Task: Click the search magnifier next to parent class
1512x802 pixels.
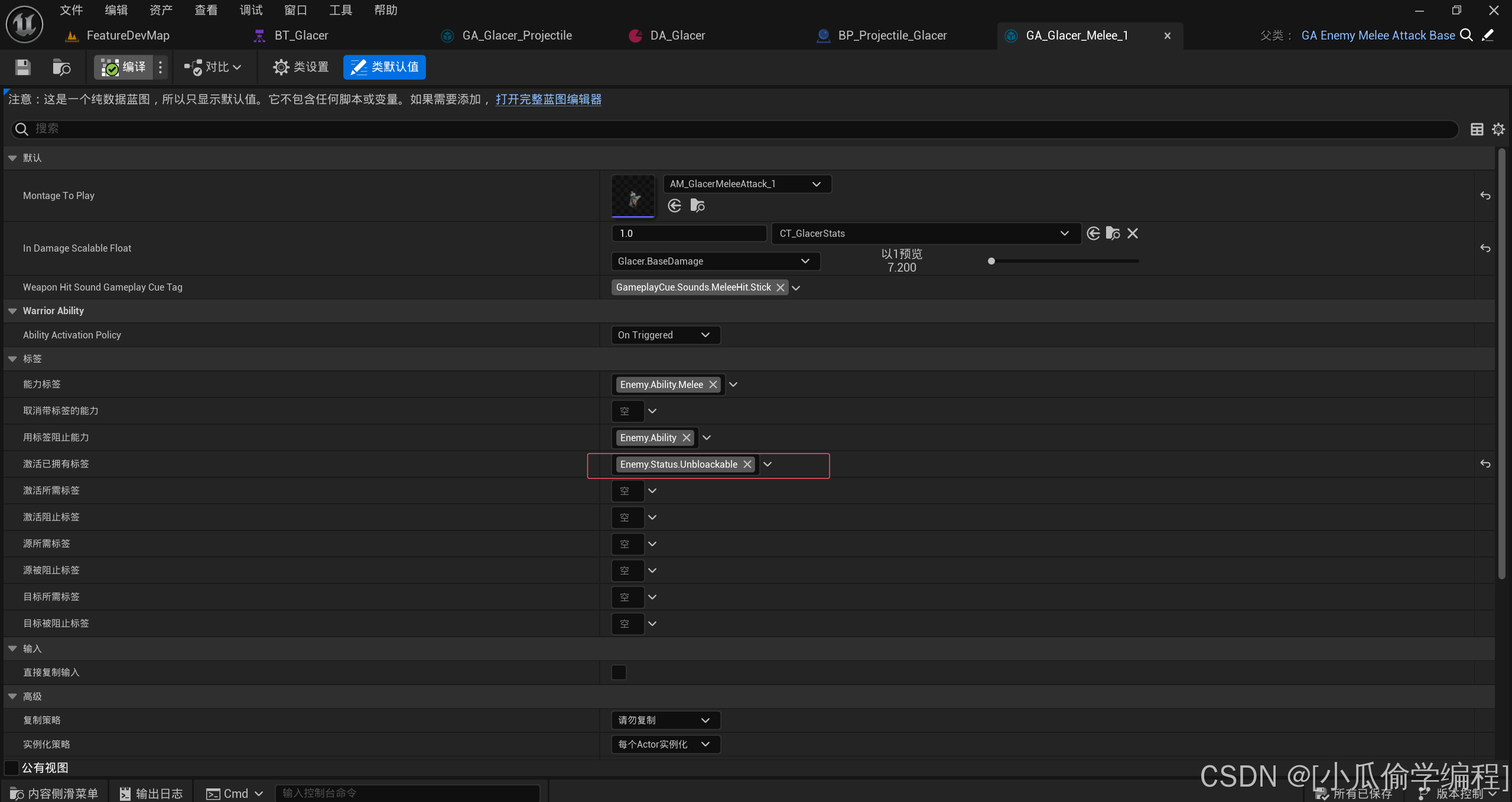Action: tap(1466, 35)
